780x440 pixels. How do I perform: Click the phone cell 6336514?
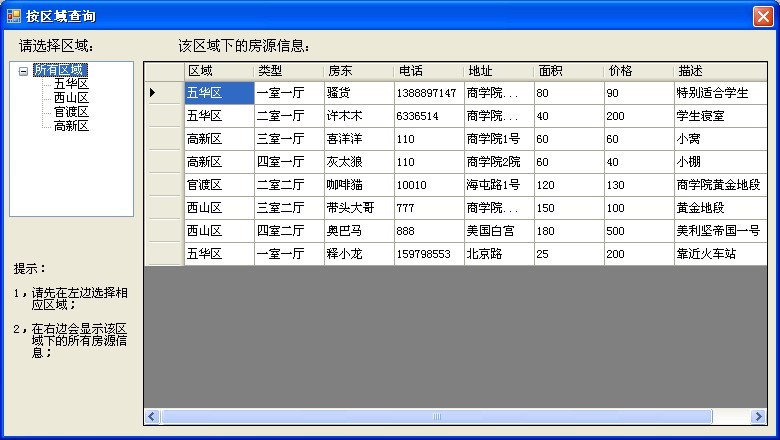429,116
